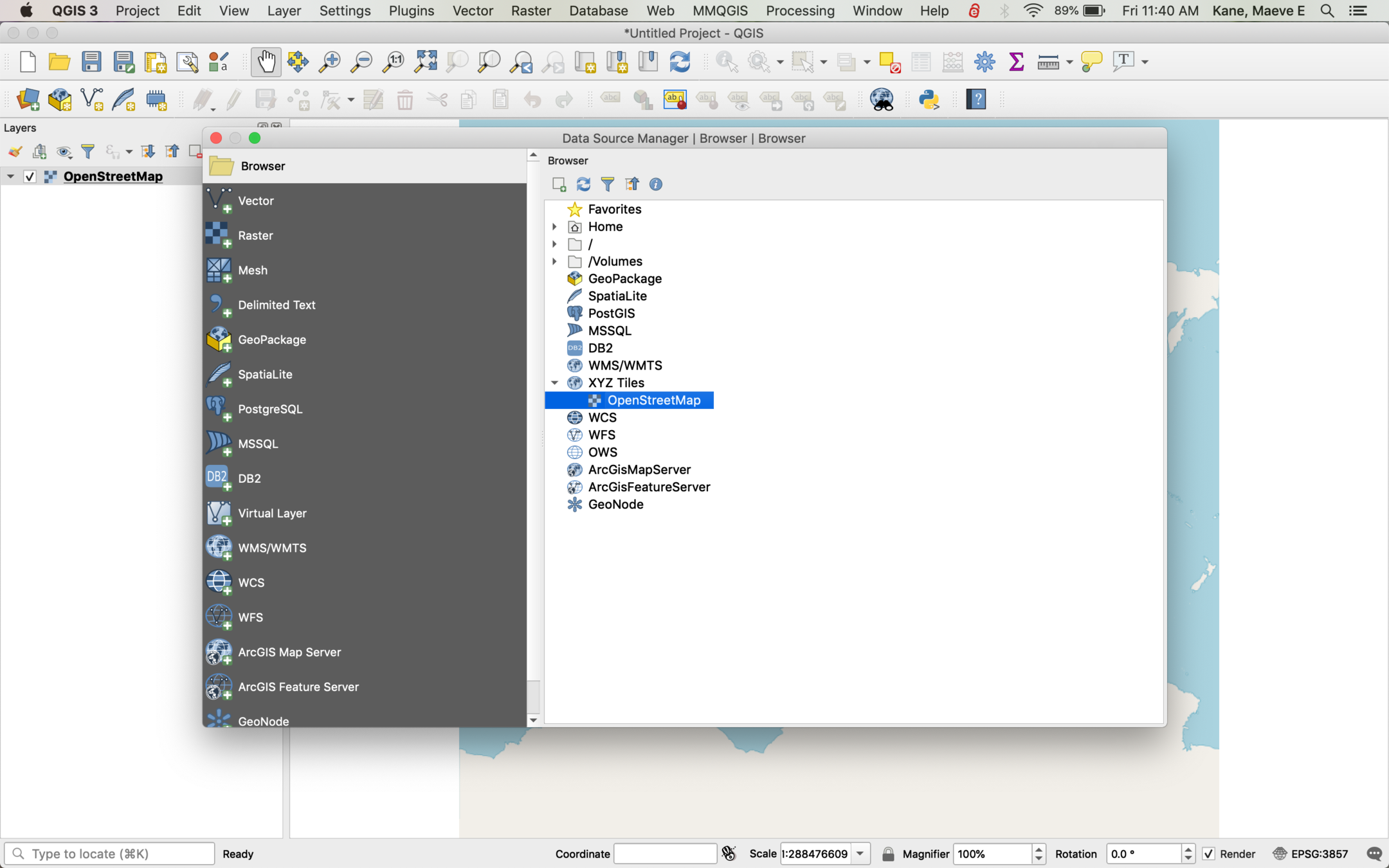Collapse the XYZ Tiles tree node
Screen dimensions: 1389x868
pos(554,383)
